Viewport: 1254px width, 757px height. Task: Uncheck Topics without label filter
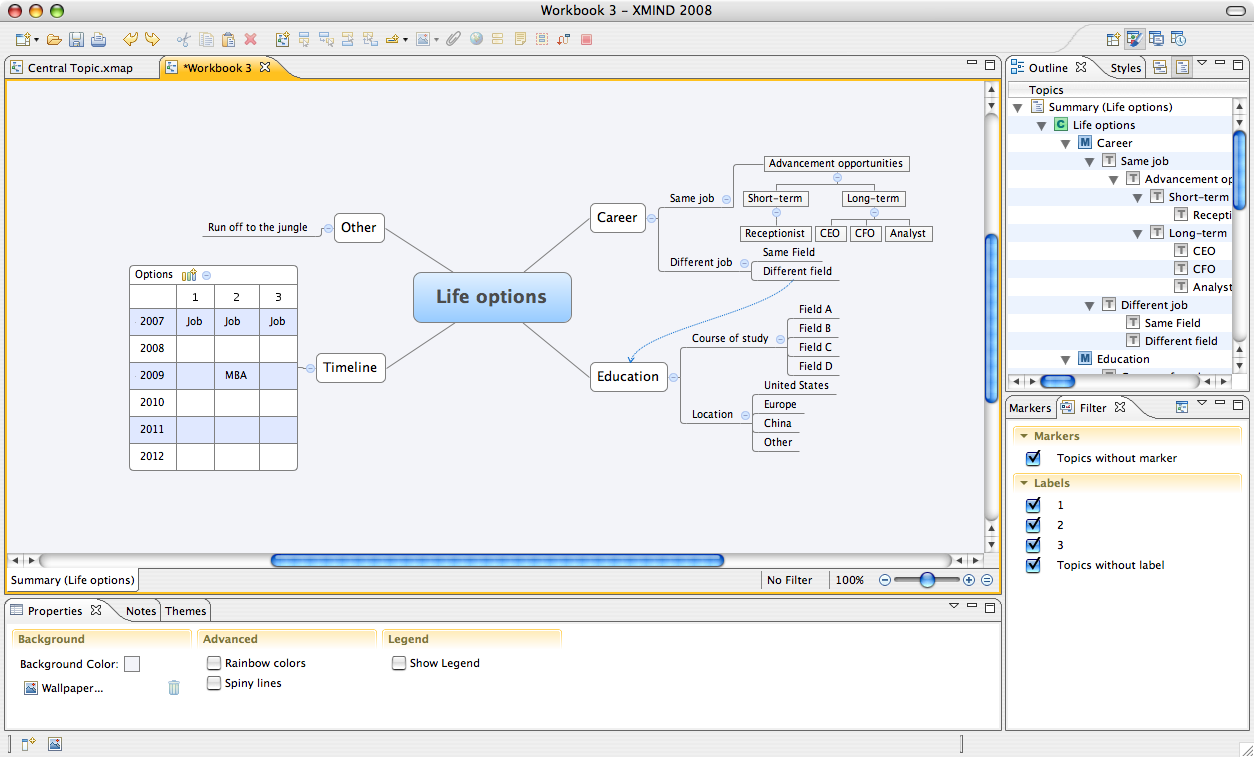click(1034, 565)
